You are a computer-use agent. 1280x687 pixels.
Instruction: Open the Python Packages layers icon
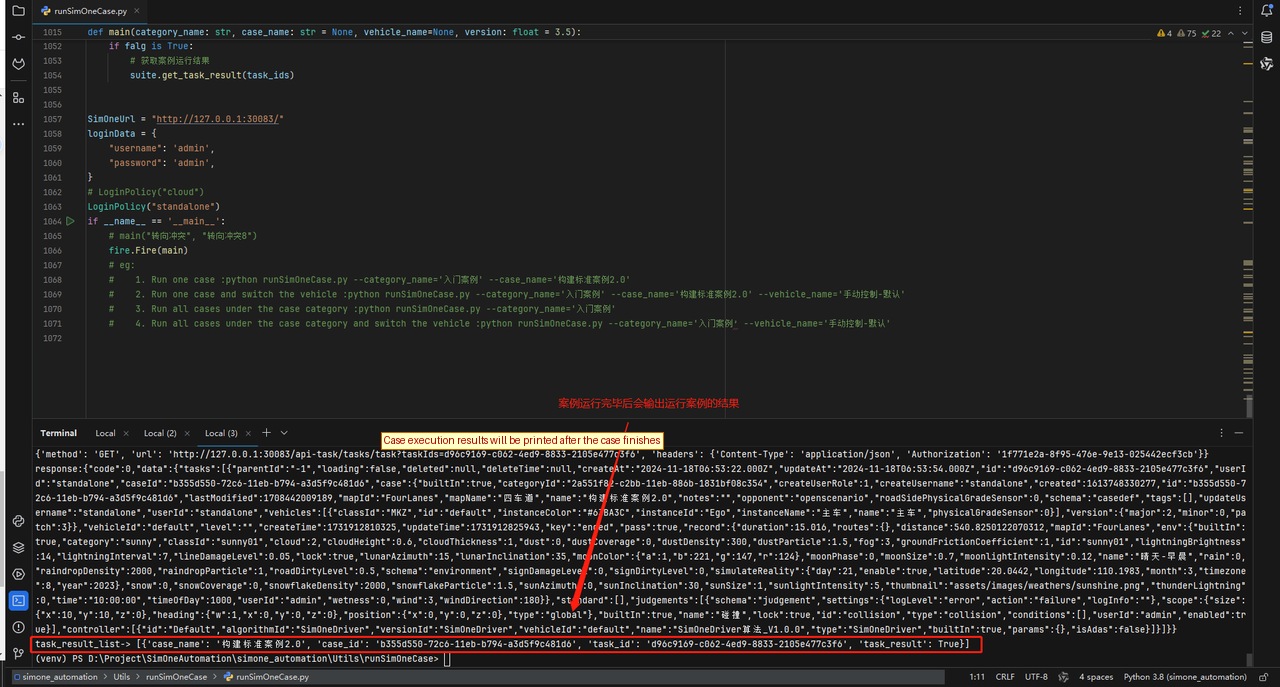click(x=18, y=548)
